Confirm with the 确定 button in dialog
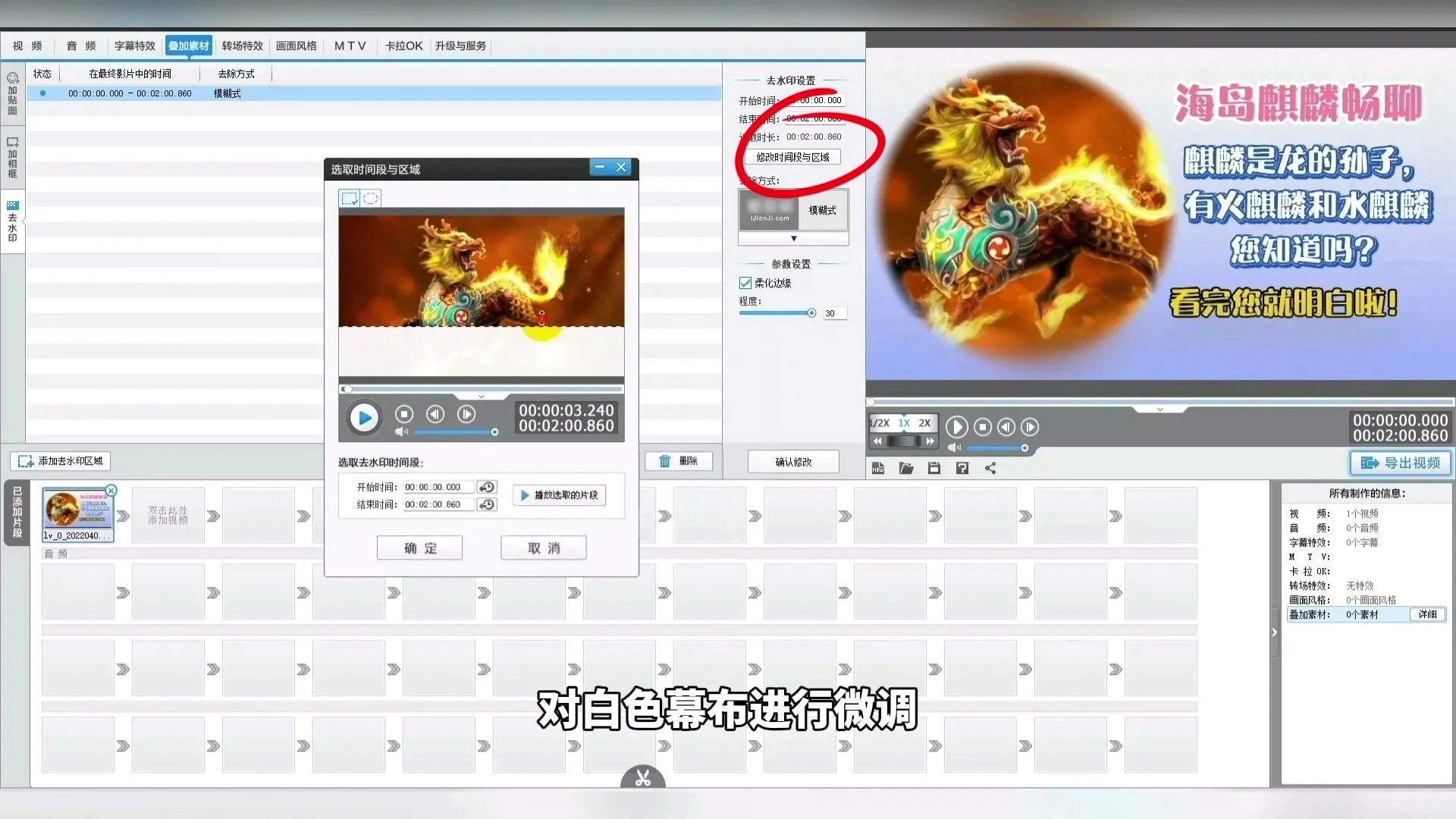The width and height of the screenshot is (1456, 819). point(419,548)
